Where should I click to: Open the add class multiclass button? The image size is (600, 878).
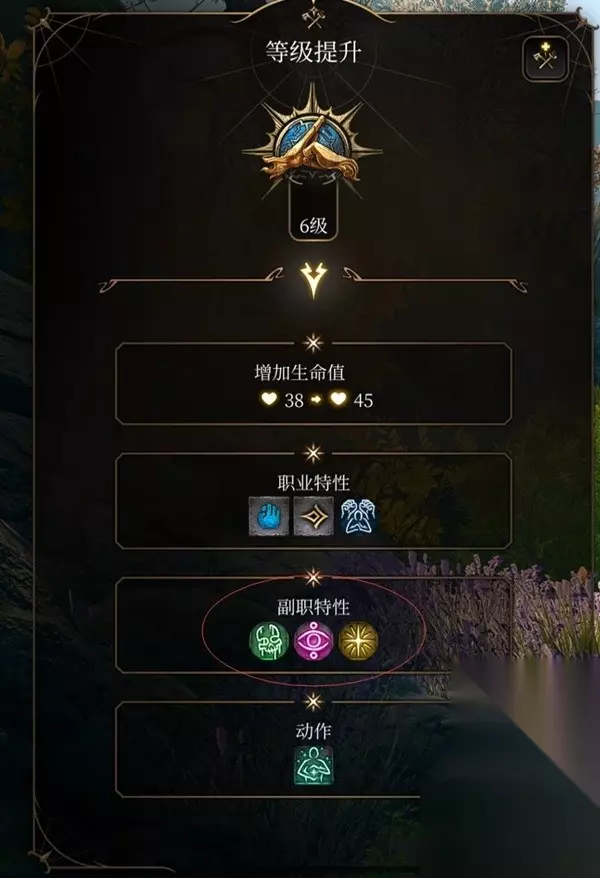545,59
